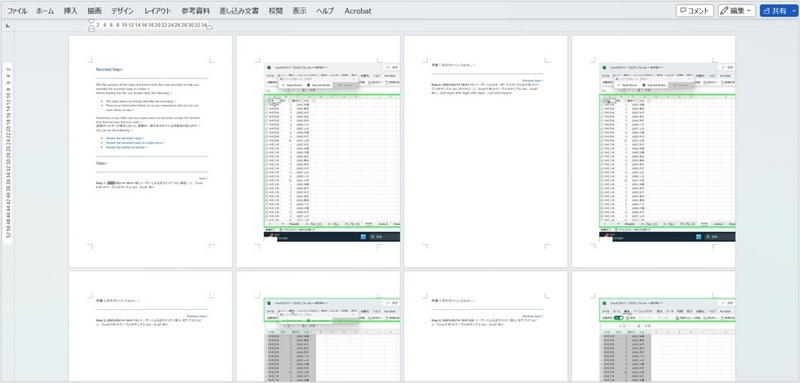Select the 描画 ribbon tab
Screen dimensions: 800x383
click(x=94, y=11)
